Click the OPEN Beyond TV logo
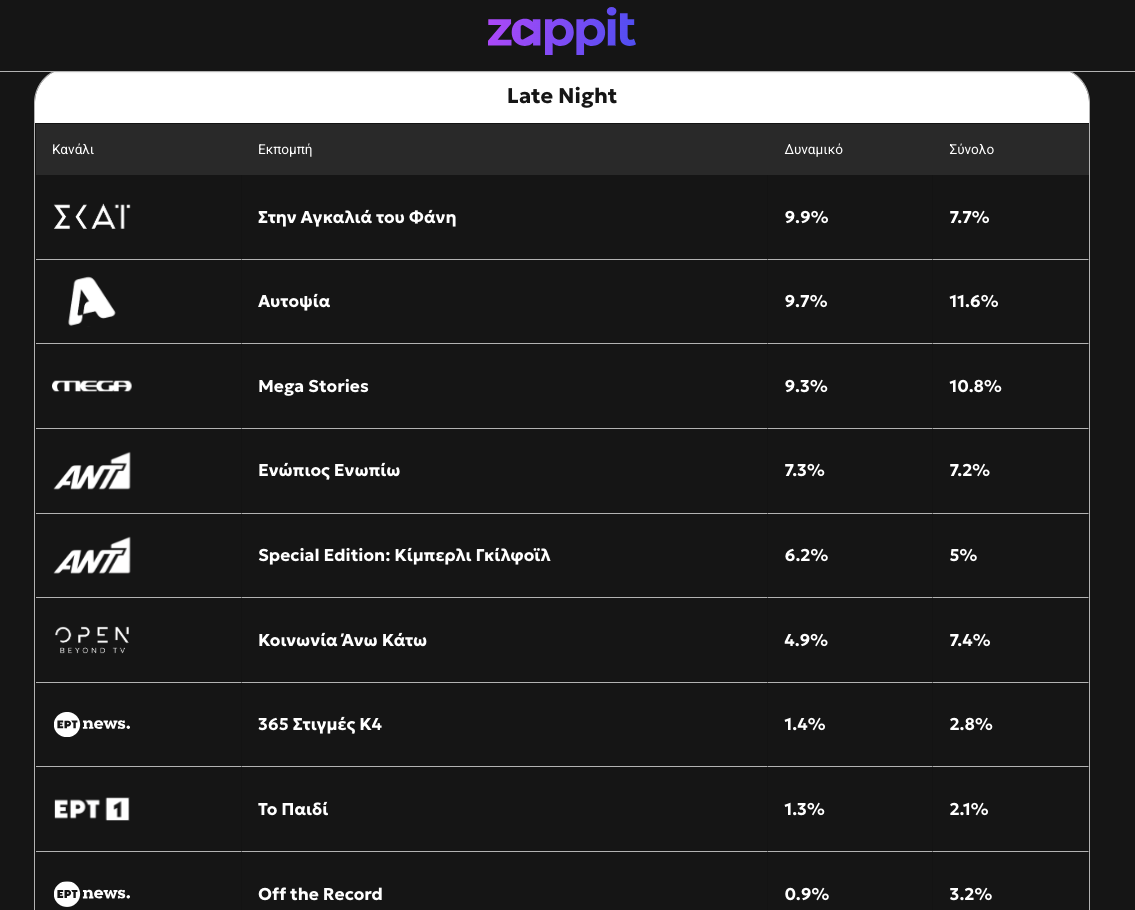The image size is (1135, 910). pyautogui.click(x=91, y=640)
